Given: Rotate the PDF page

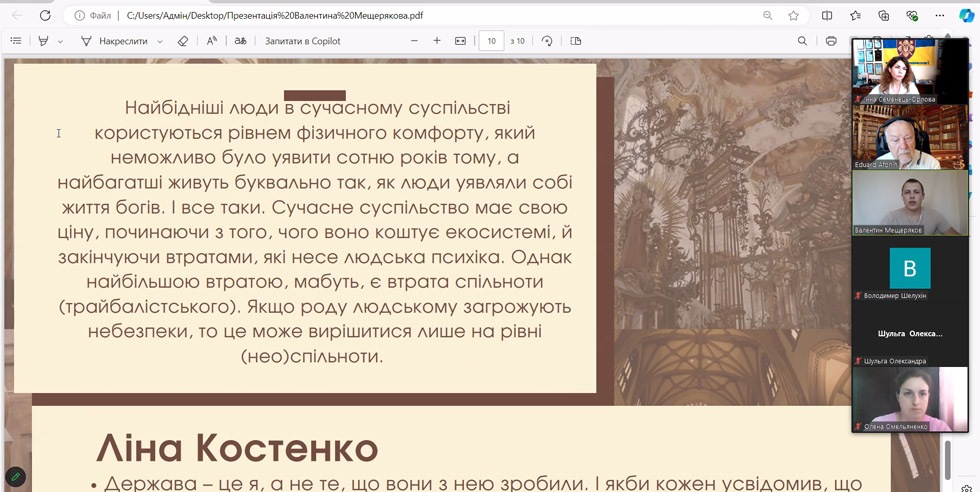Looking at the screenshot, I should point(547,41).
